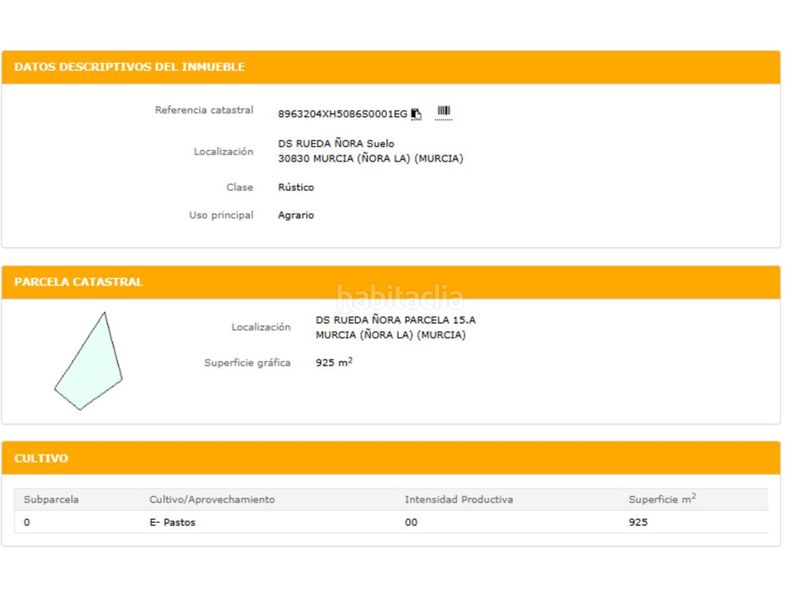The image size is (800, 600).
Task: Click the 'DATOS DESCRIPTIVOS DEL INMUEBLE' header
Action: coord(130,67)
